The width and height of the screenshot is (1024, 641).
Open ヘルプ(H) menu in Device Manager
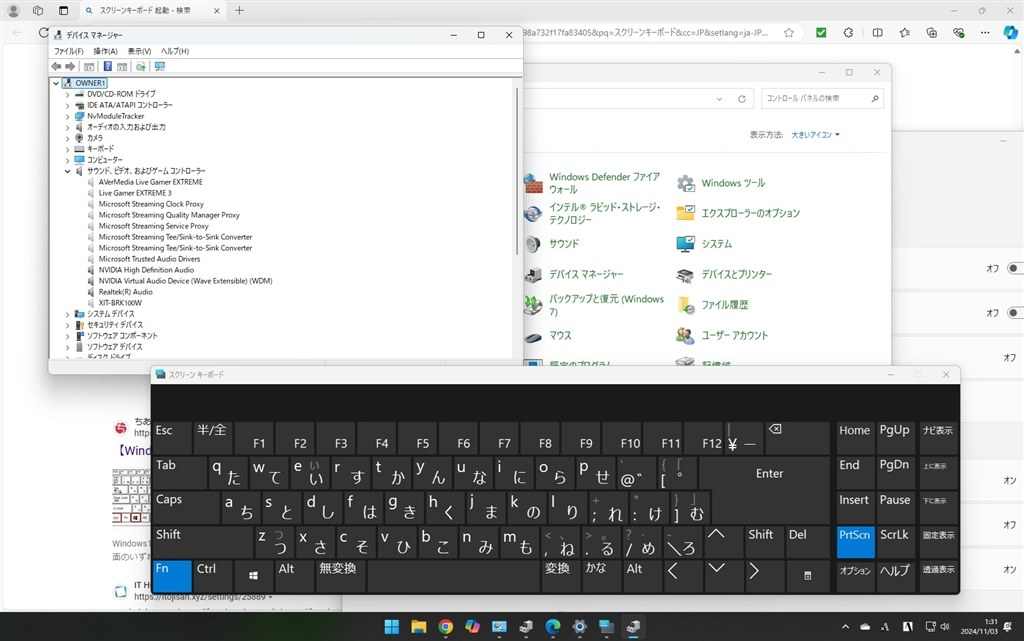point(175,51)
